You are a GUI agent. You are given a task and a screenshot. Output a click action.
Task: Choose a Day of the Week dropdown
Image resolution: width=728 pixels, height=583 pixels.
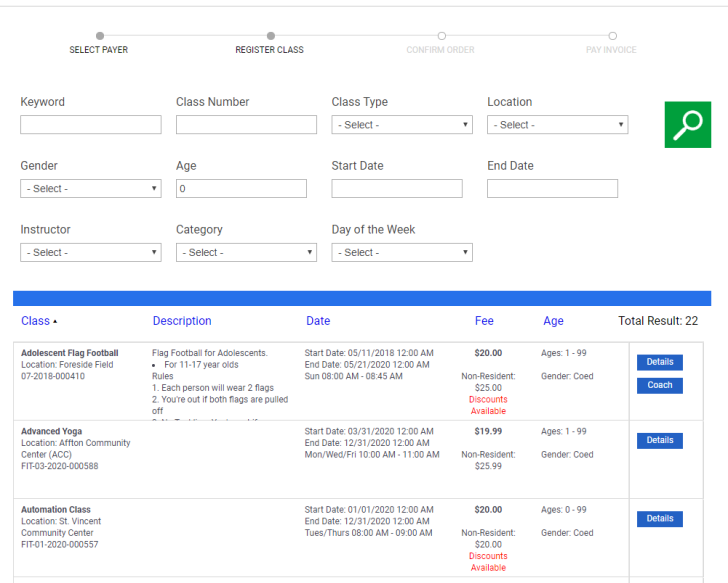click(x=401, y=253)
